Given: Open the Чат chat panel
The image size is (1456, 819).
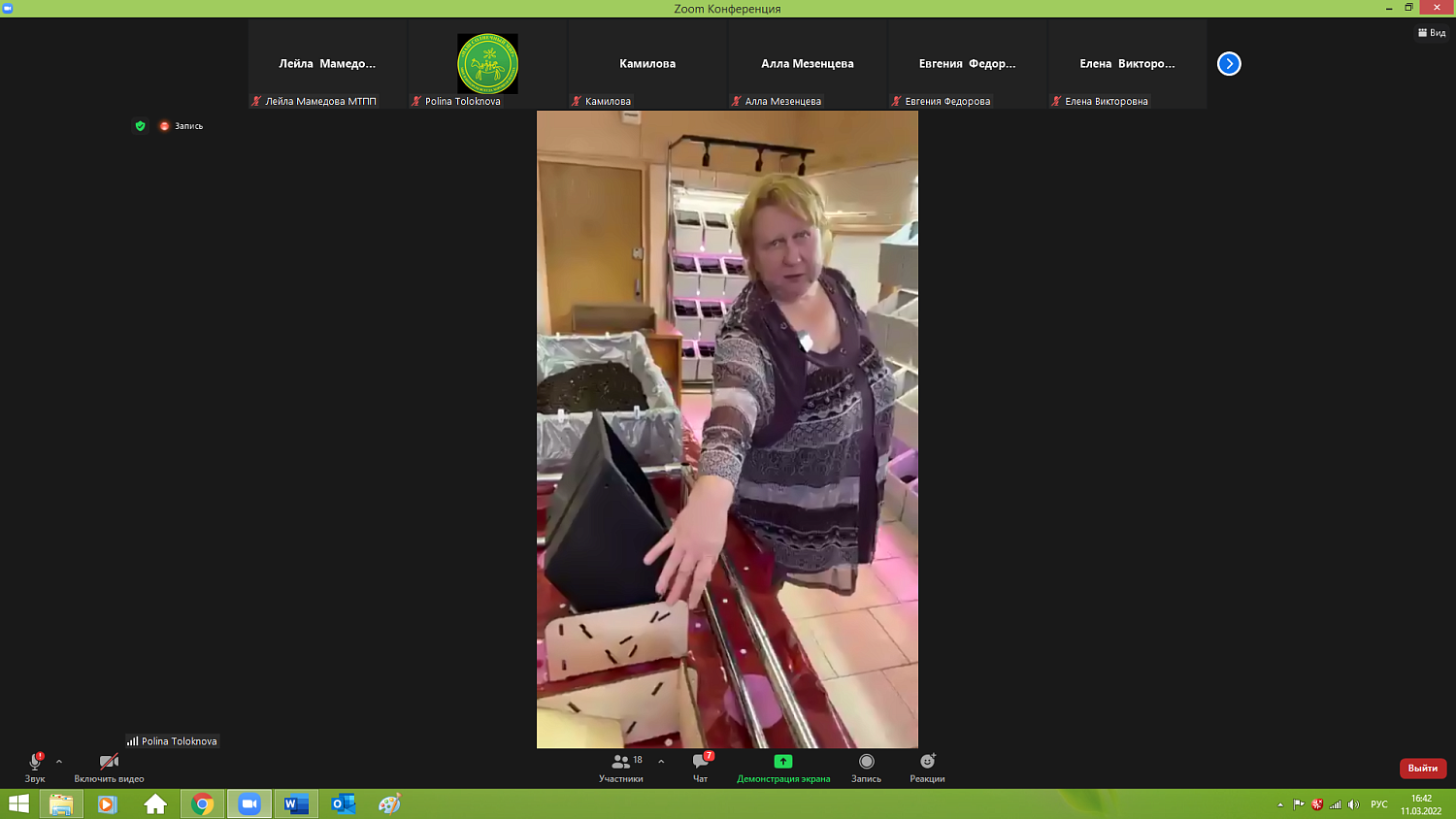Looking at the screenshot, I should click(x=701, y=767).
